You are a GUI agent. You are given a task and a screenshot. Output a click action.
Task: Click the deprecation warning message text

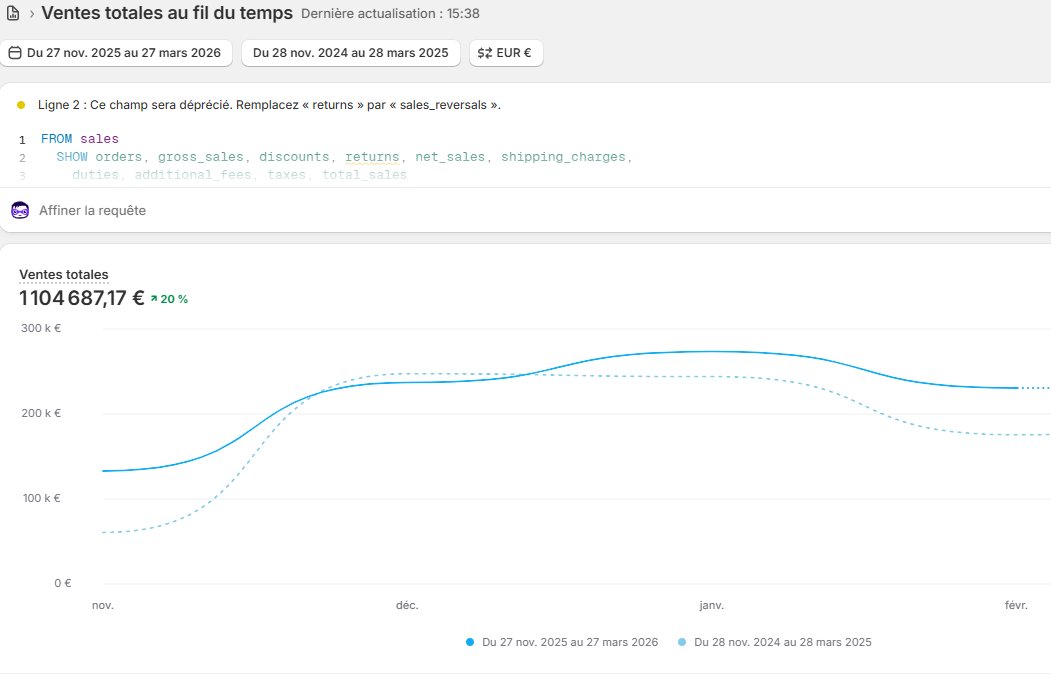[269, 105]
